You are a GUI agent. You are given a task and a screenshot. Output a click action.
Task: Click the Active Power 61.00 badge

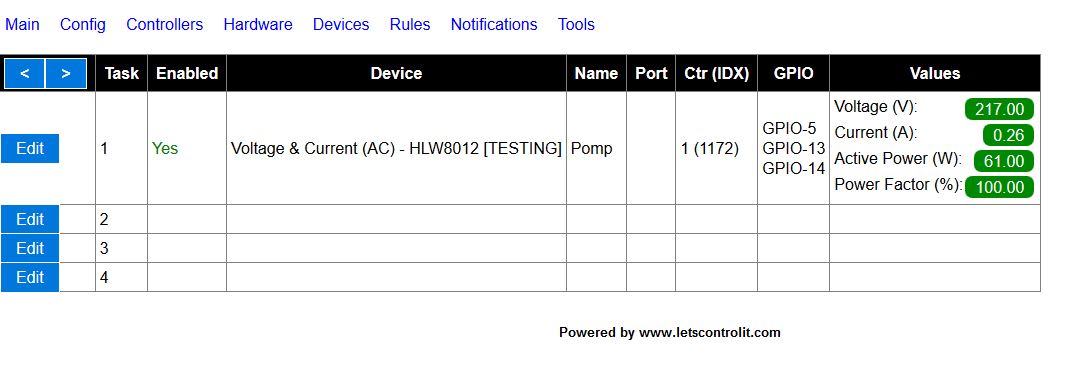pos(1004,161)
